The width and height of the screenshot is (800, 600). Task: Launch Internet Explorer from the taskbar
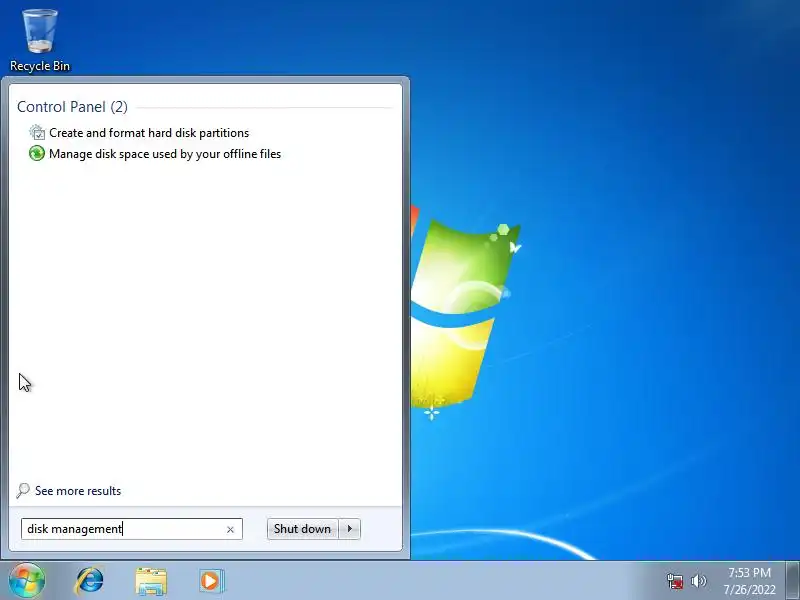[x=90, y=581]
